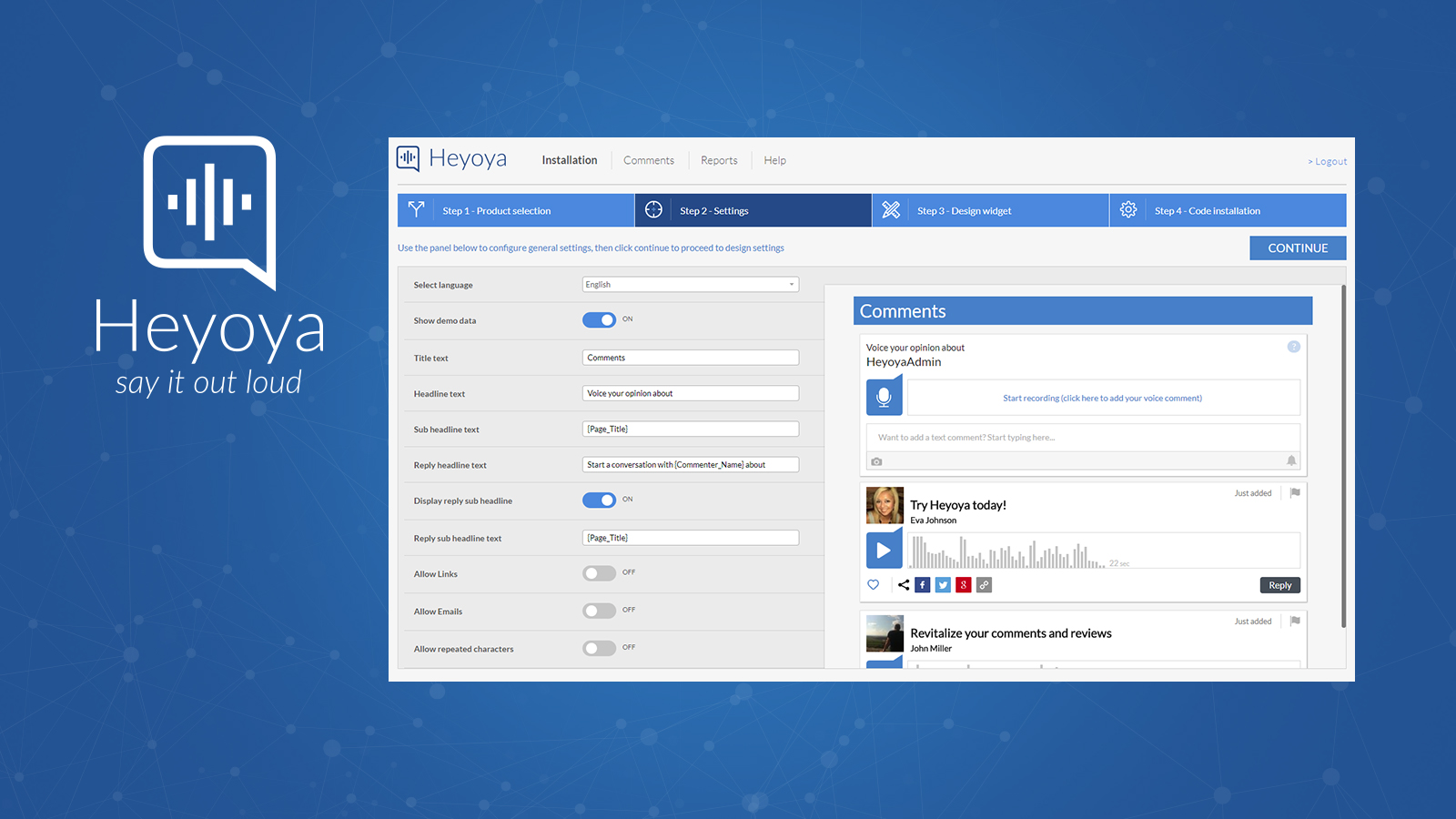Flag Eva Johnson's comment
This screenshot has height=819, width=1456.
click(x=1295, y=493)
